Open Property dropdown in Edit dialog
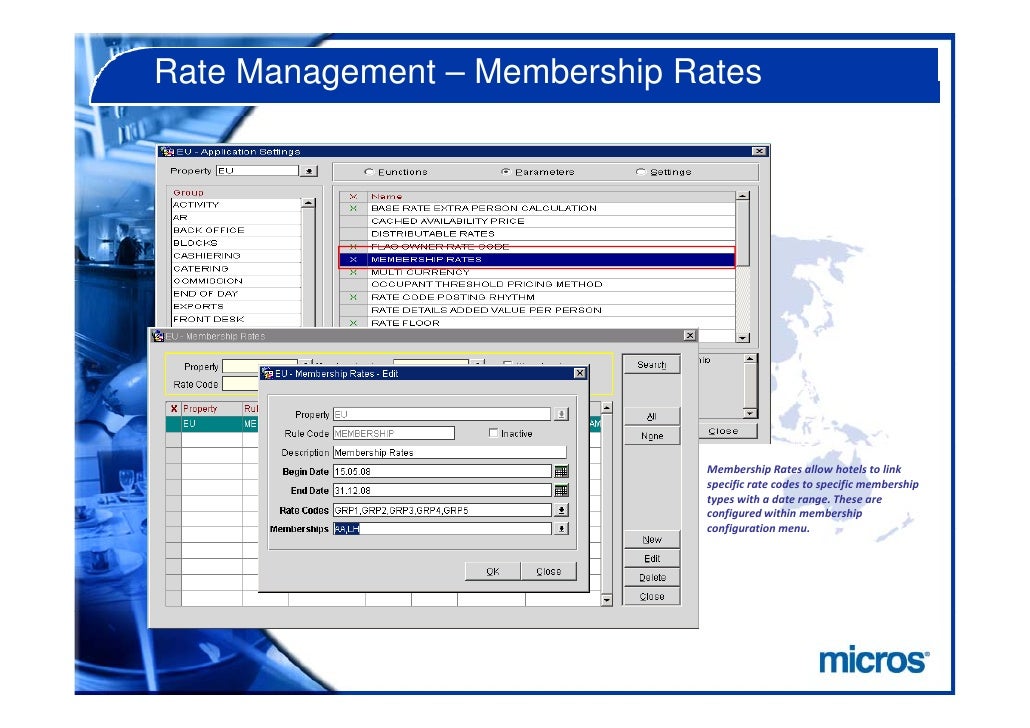Viewport: 1030px width, 728px height. click(561, 414)
